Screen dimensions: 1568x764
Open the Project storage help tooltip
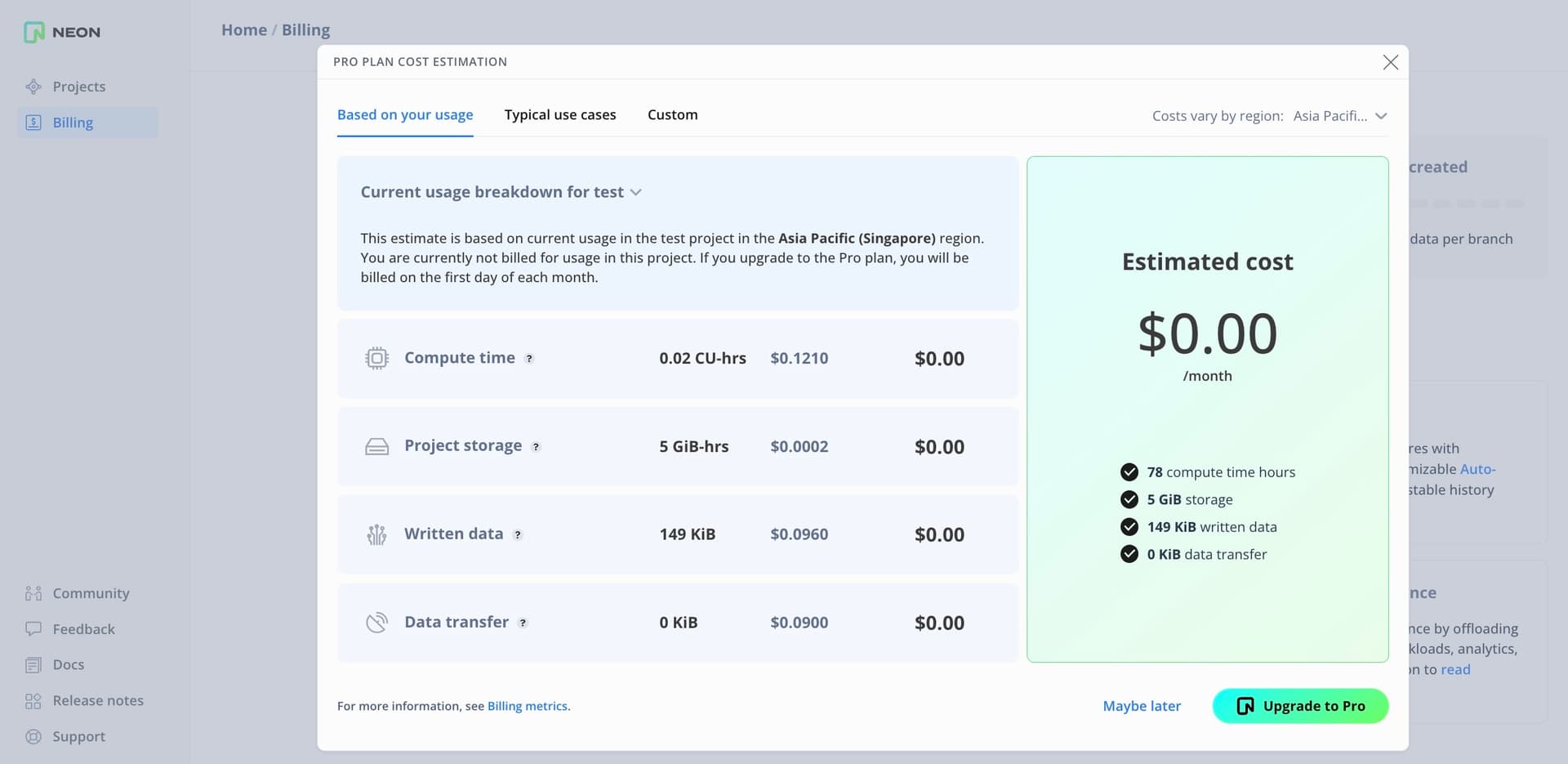point(537,447)
